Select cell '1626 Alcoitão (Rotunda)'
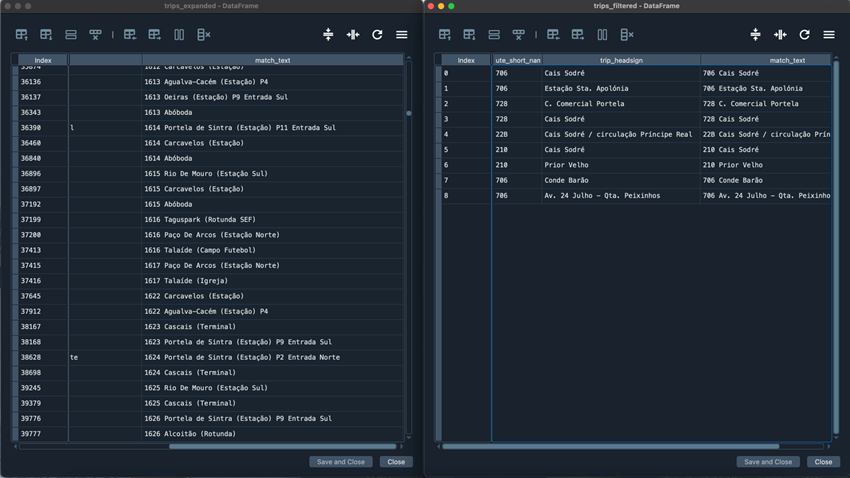The height and width of the screenshot is (478, 850). 273,434
